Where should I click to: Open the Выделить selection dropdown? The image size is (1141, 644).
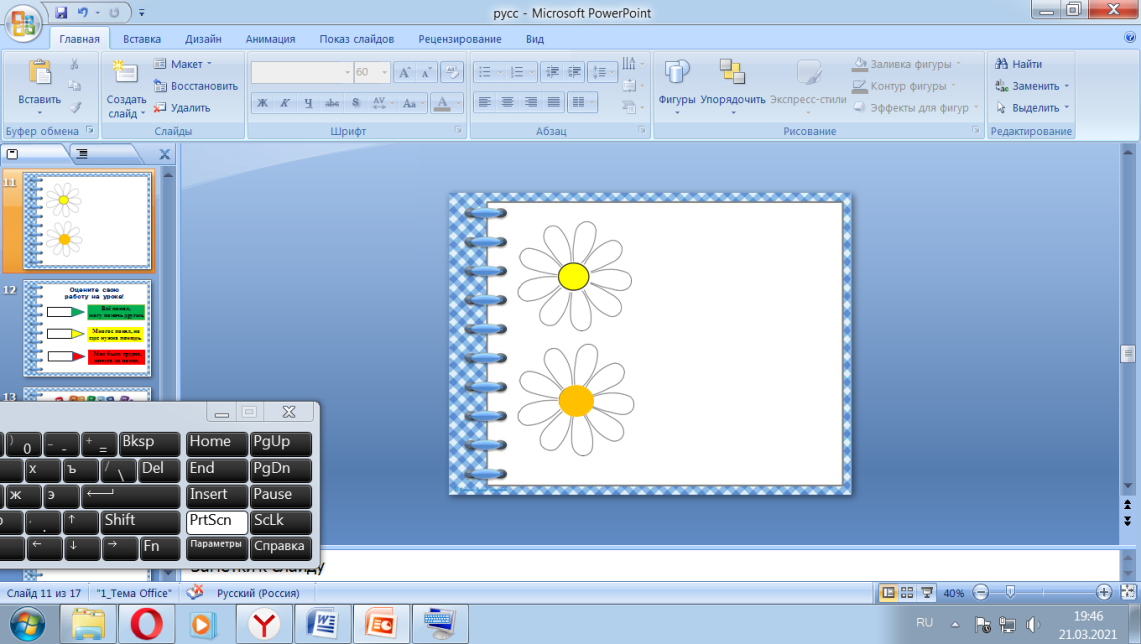1067,108
